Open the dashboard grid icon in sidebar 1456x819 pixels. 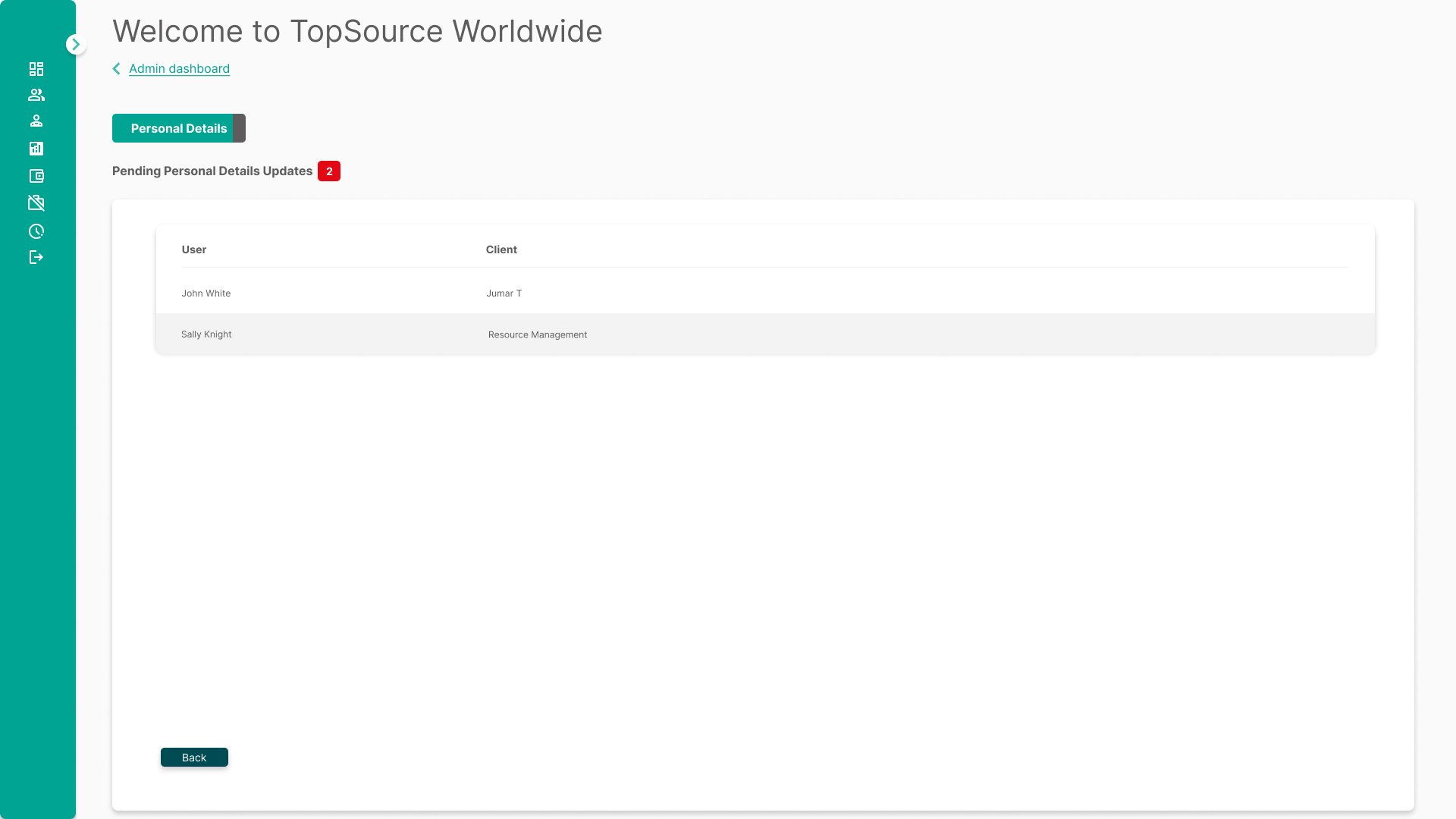click(x=36, y=69)
